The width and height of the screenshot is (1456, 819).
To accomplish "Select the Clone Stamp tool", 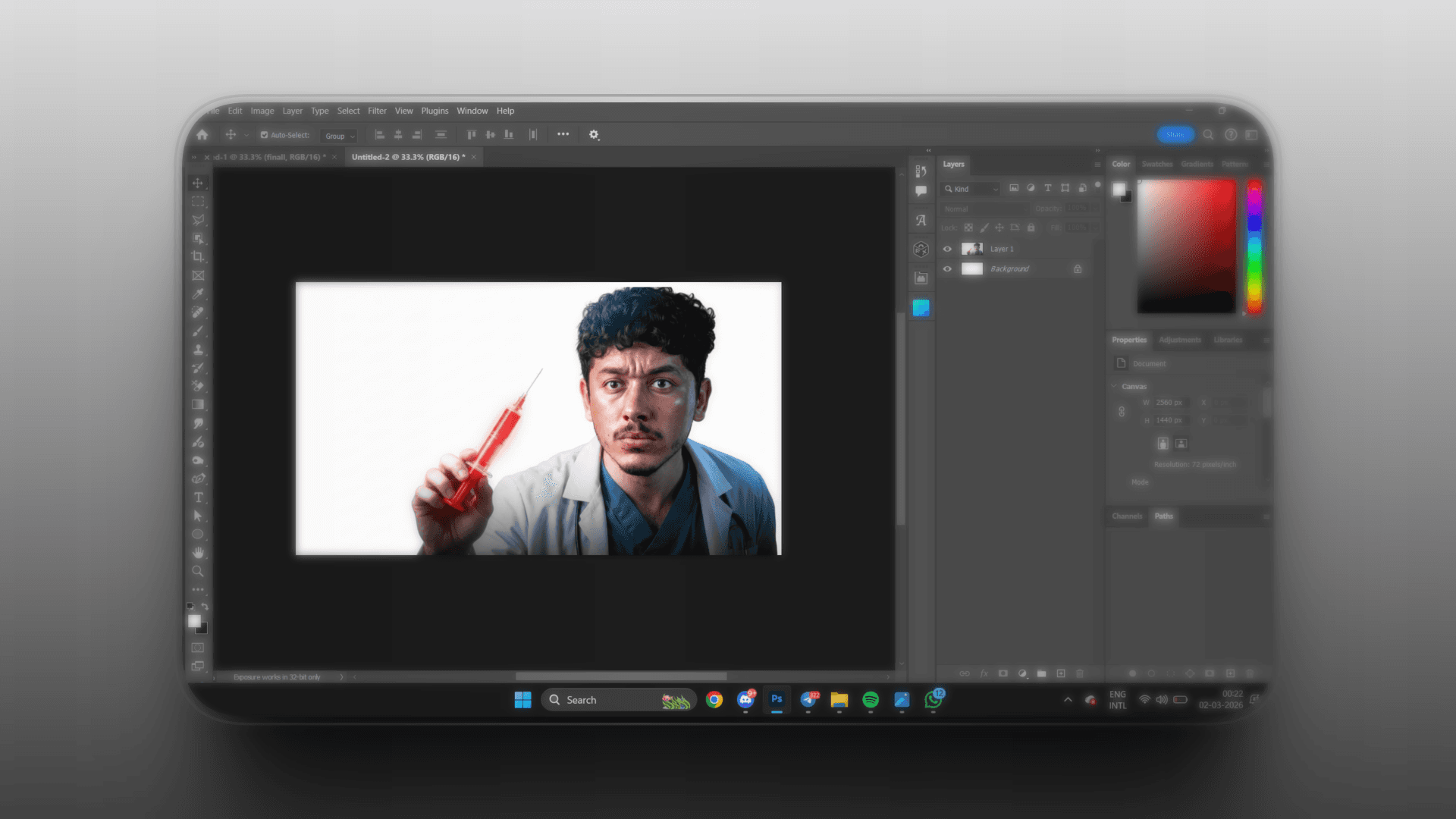I will click(x=198, y=350).
